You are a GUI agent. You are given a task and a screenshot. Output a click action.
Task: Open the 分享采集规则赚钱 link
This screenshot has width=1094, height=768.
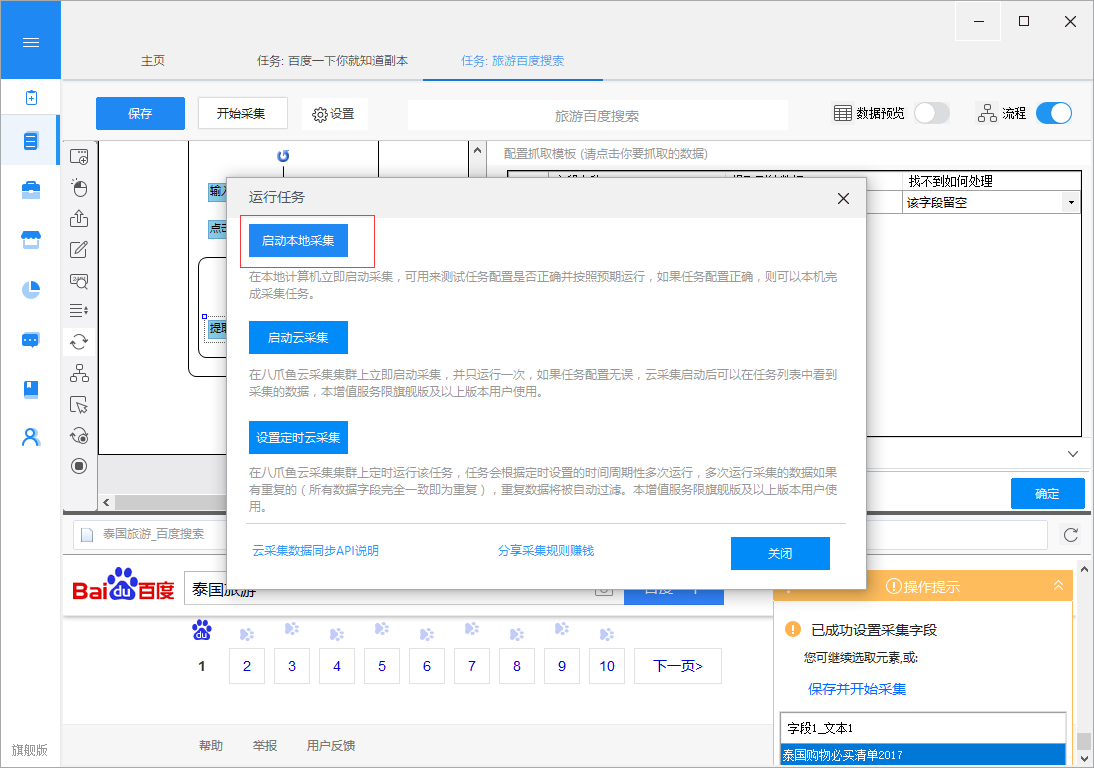click(x=546, y=550)
